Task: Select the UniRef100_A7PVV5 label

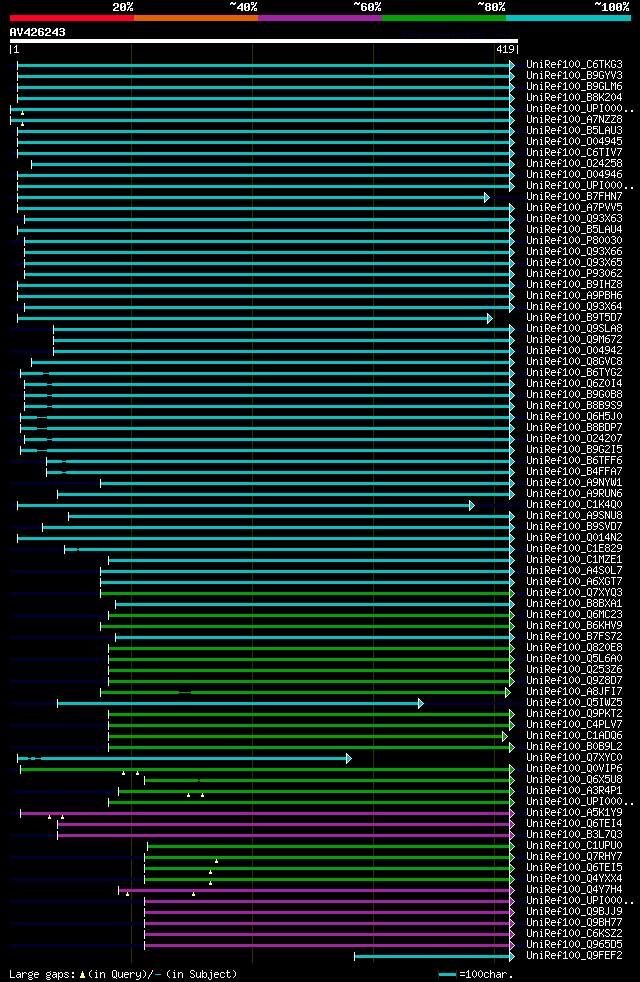Action: (x=574, y=208)
